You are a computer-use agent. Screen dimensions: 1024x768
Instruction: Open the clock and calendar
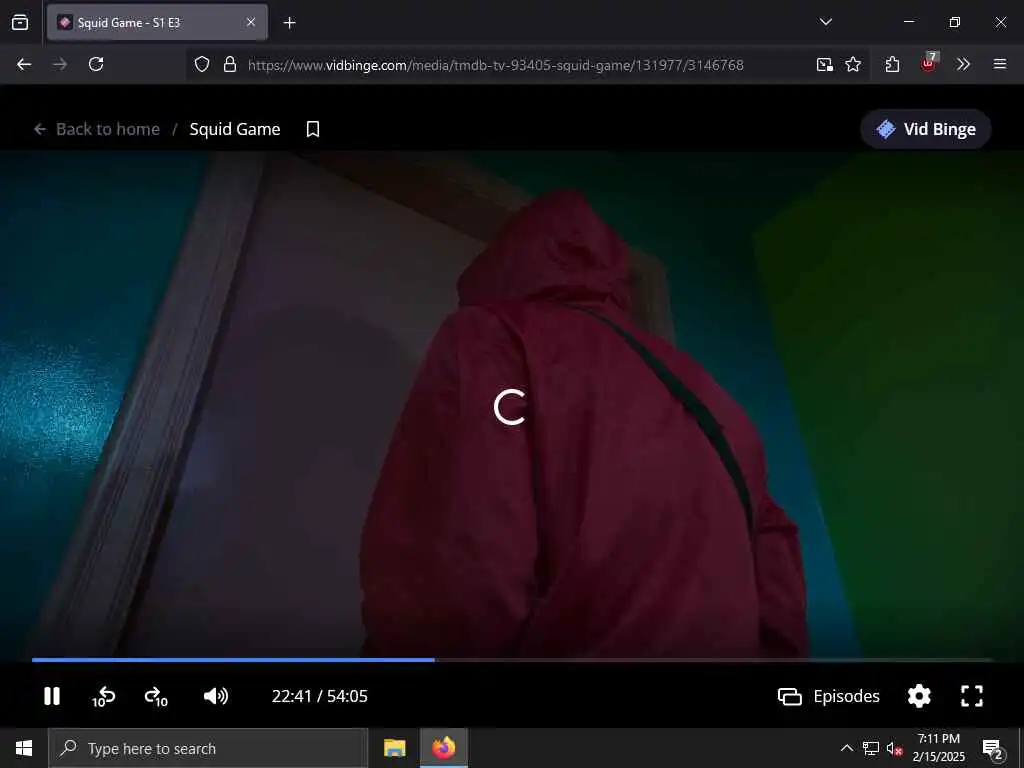[x=938, y=748]
